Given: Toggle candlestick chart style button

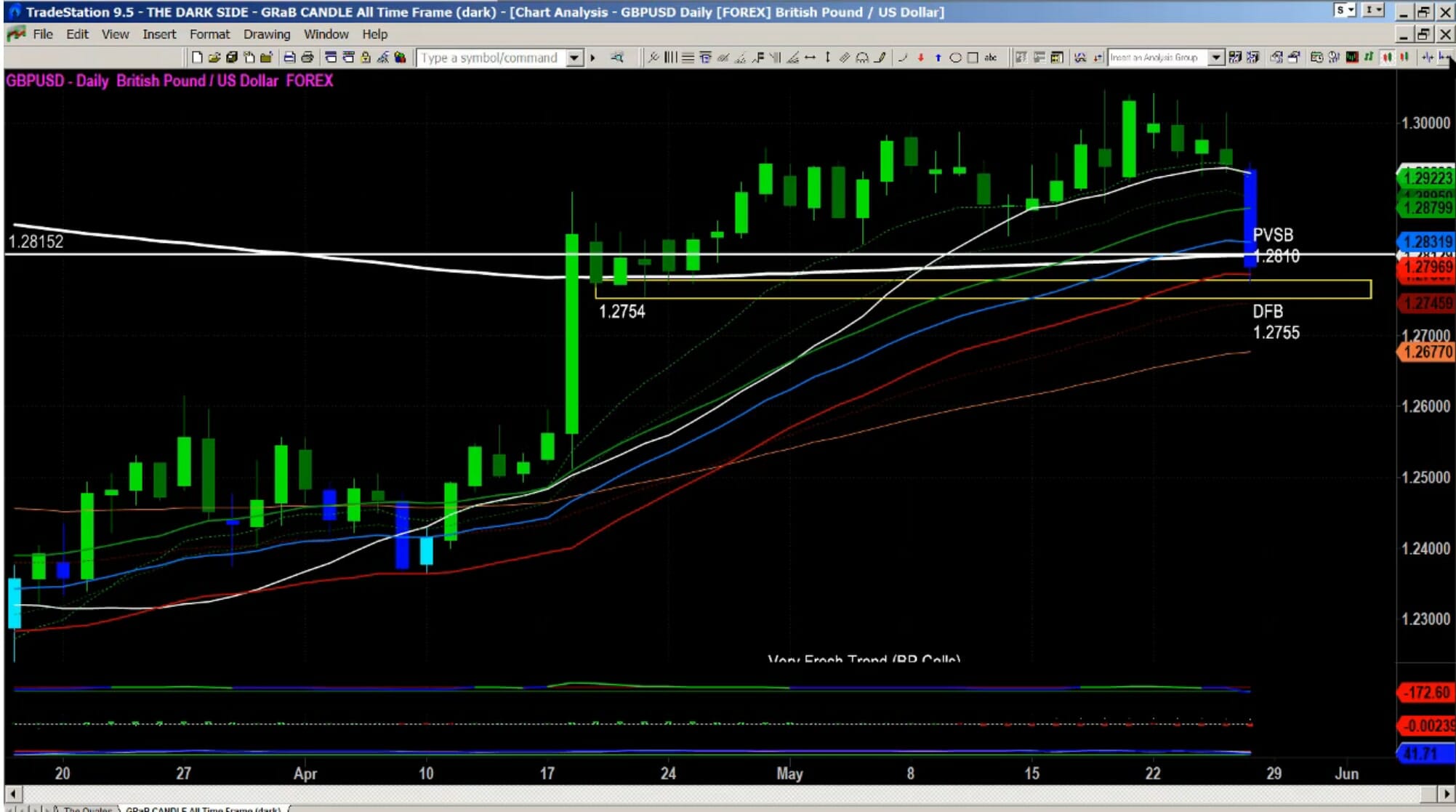Looking at the screenshot, I should pos(1387,57).
